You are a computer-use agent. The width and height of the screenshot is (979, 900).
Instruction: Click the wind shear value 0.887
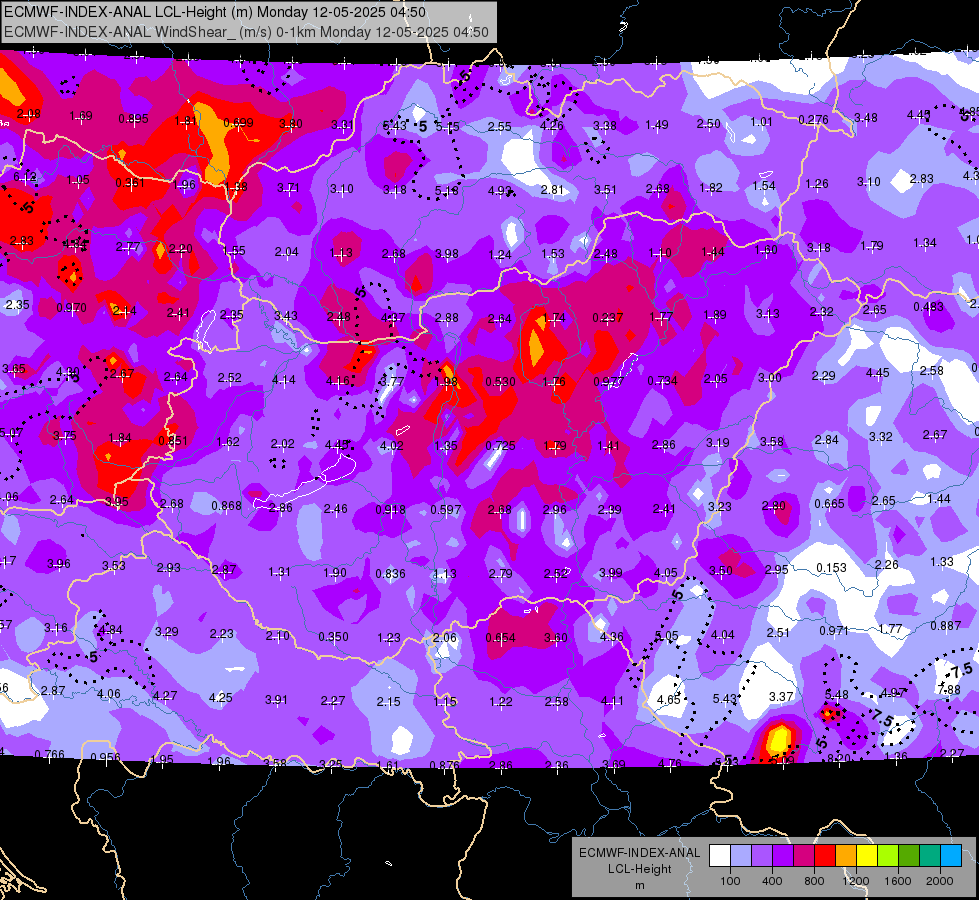(946, 626)
